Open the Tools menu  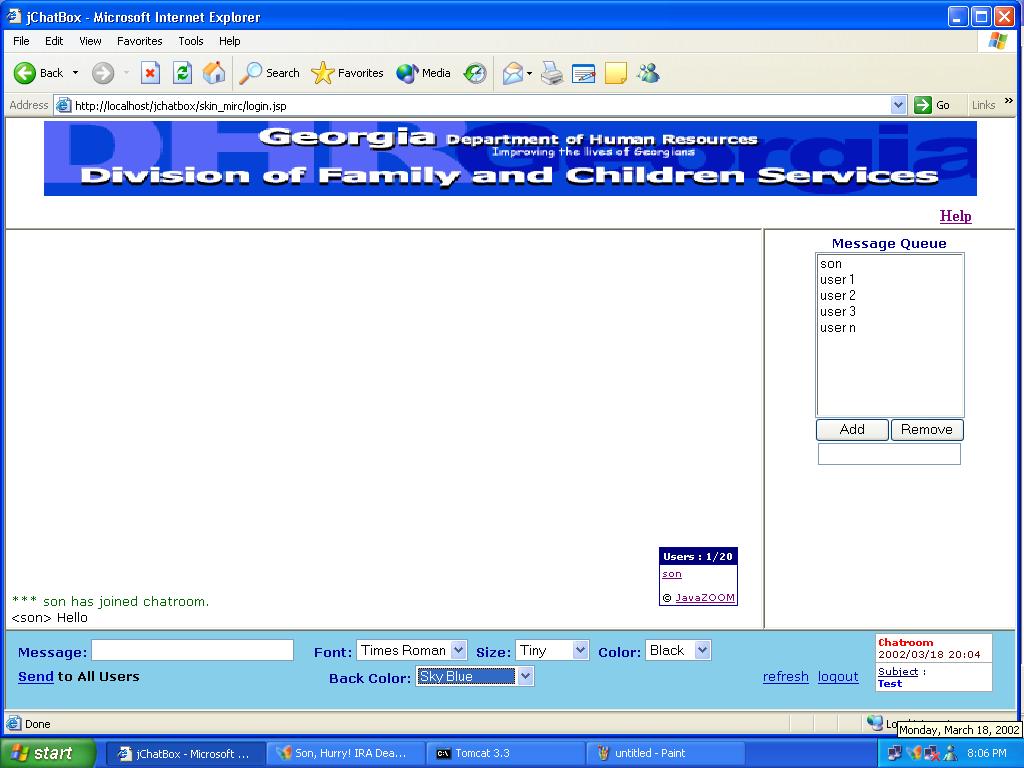[x=191, y=41]
